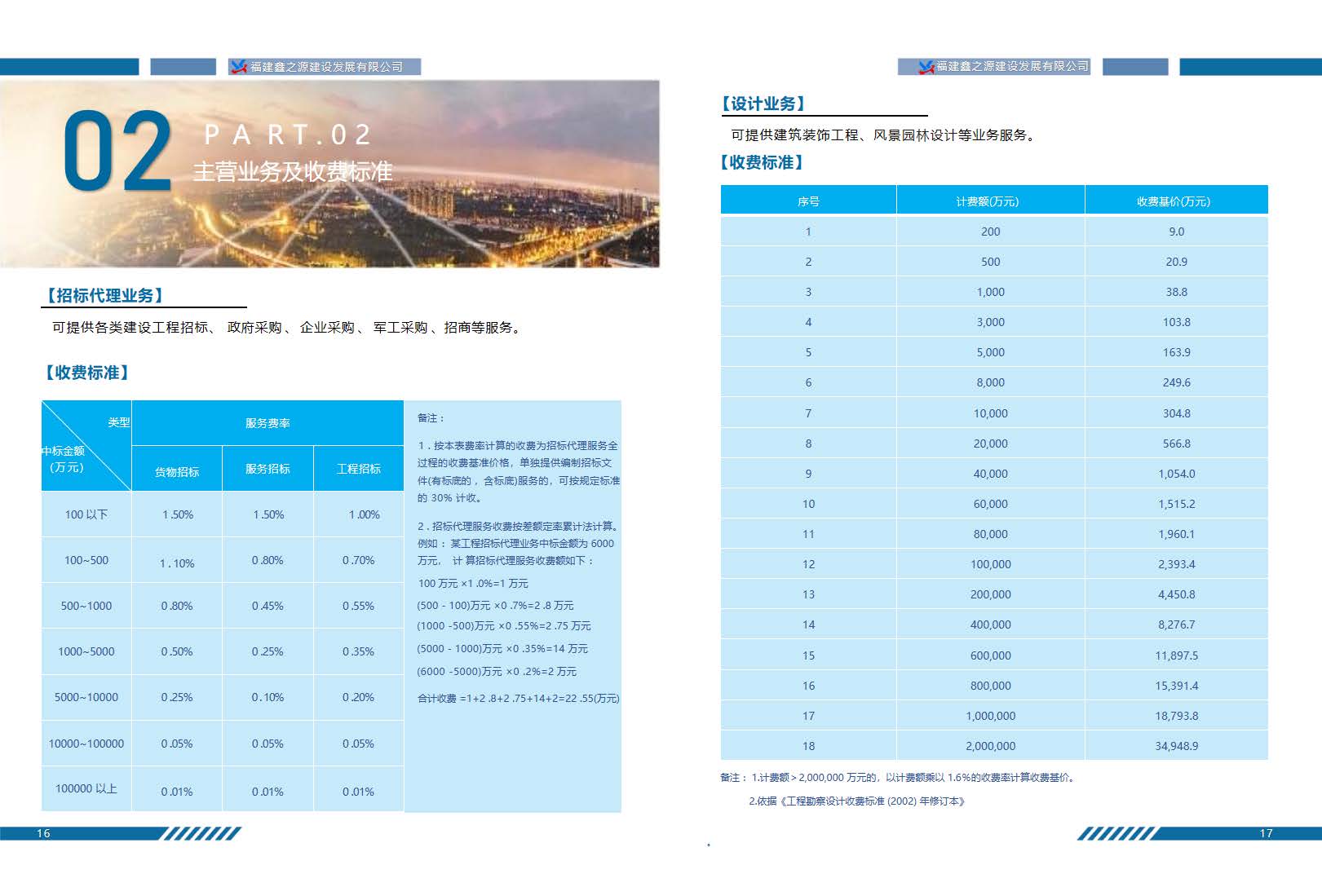Click the '0.45%' rate cell

point(267,606)
